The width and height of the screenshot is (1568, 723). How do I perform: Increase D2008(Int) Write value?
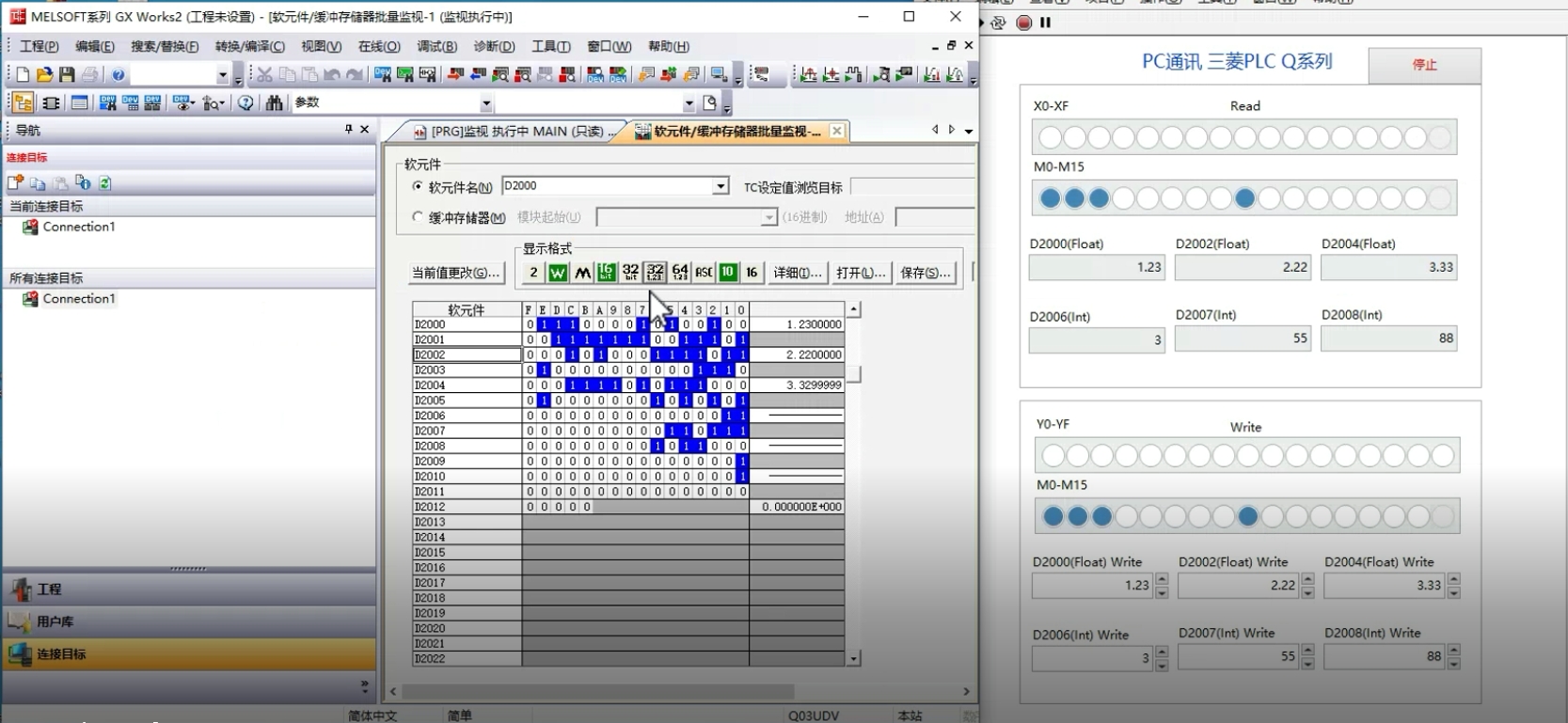click(x=1454, y=651)
